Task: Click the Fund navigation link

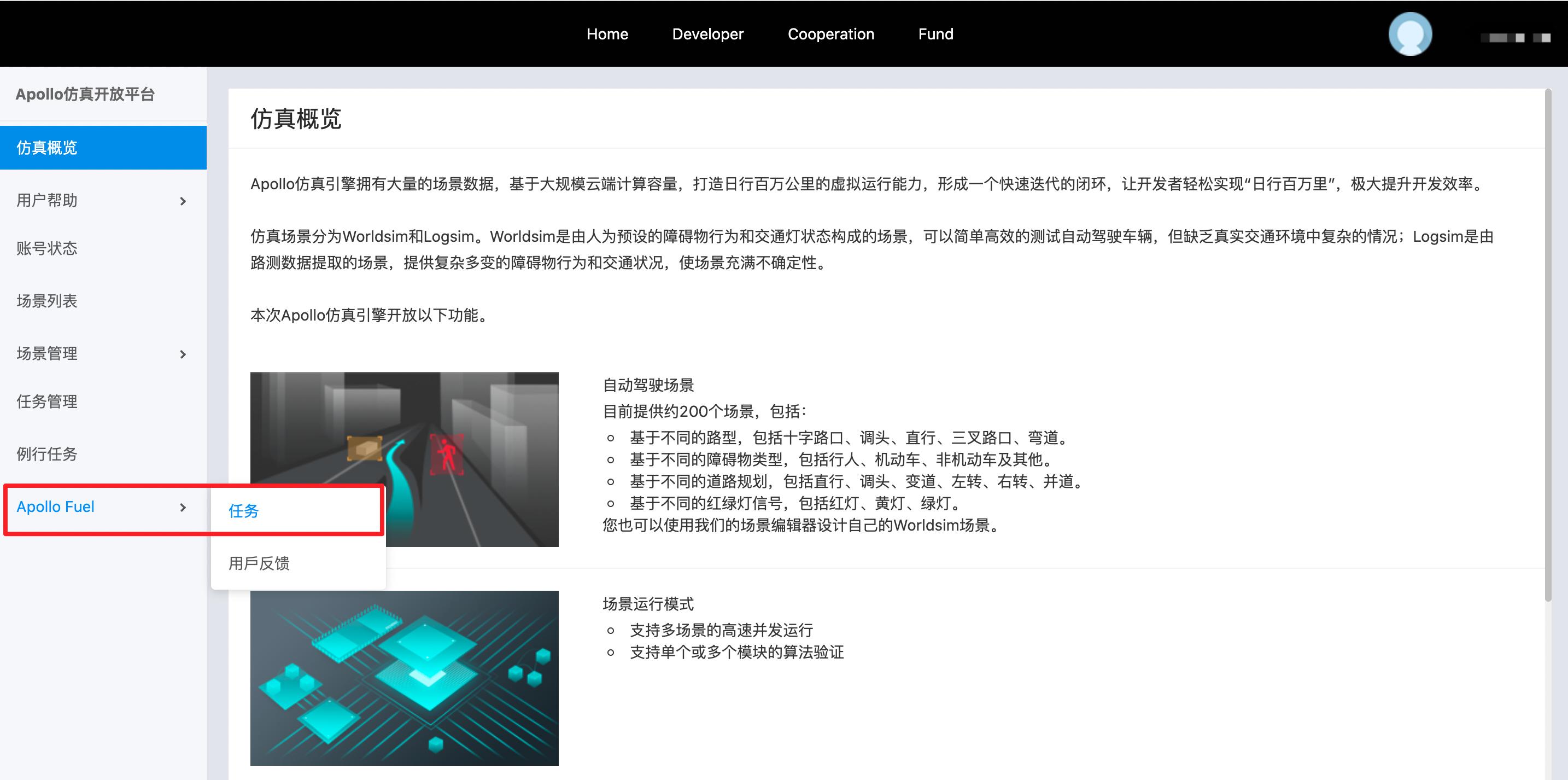Action: tap(935, 33)
